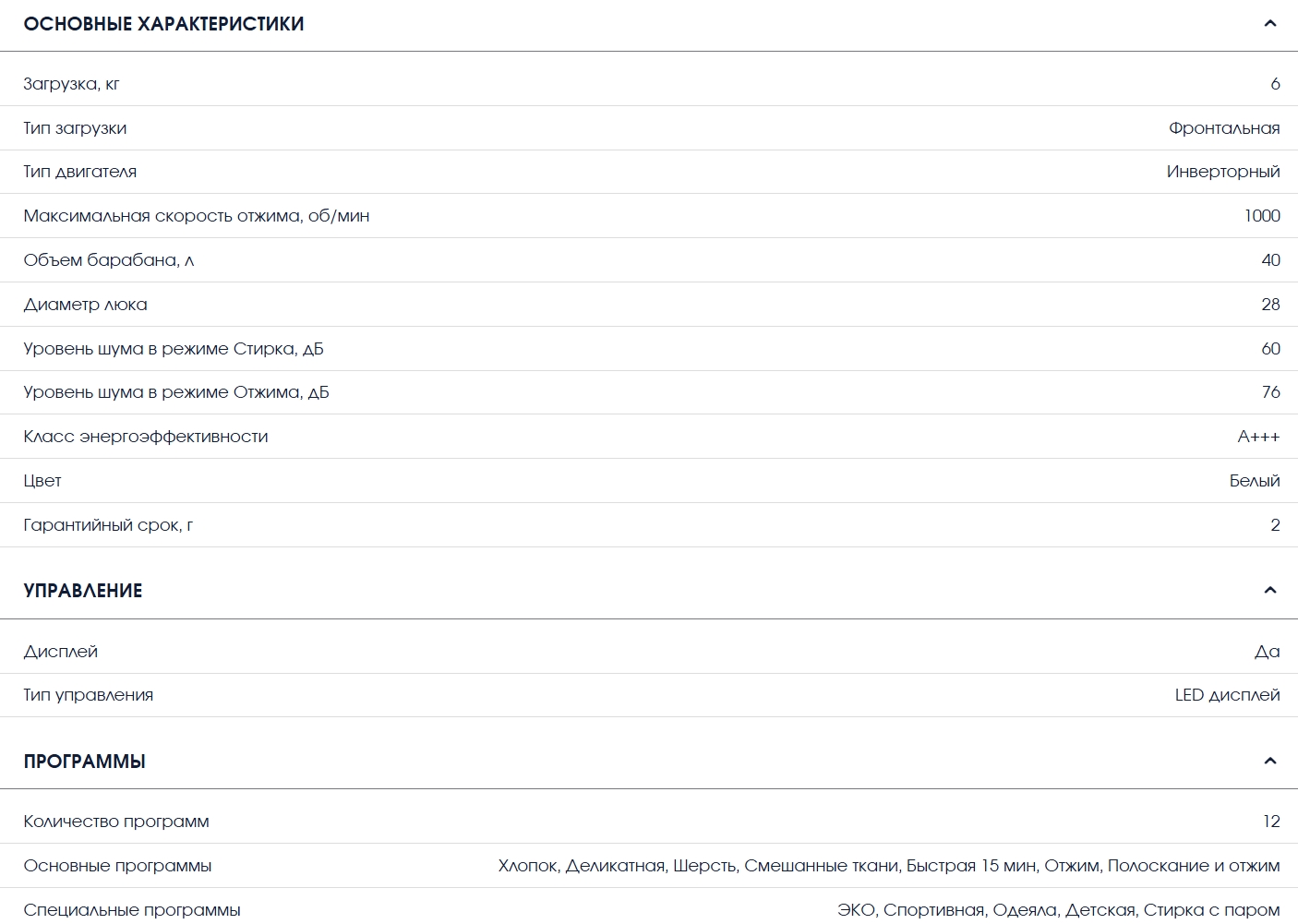Click the A+++ energy class value
Image resolution: width=1298 pixels, height=924 pixels.
point(1257,437)
